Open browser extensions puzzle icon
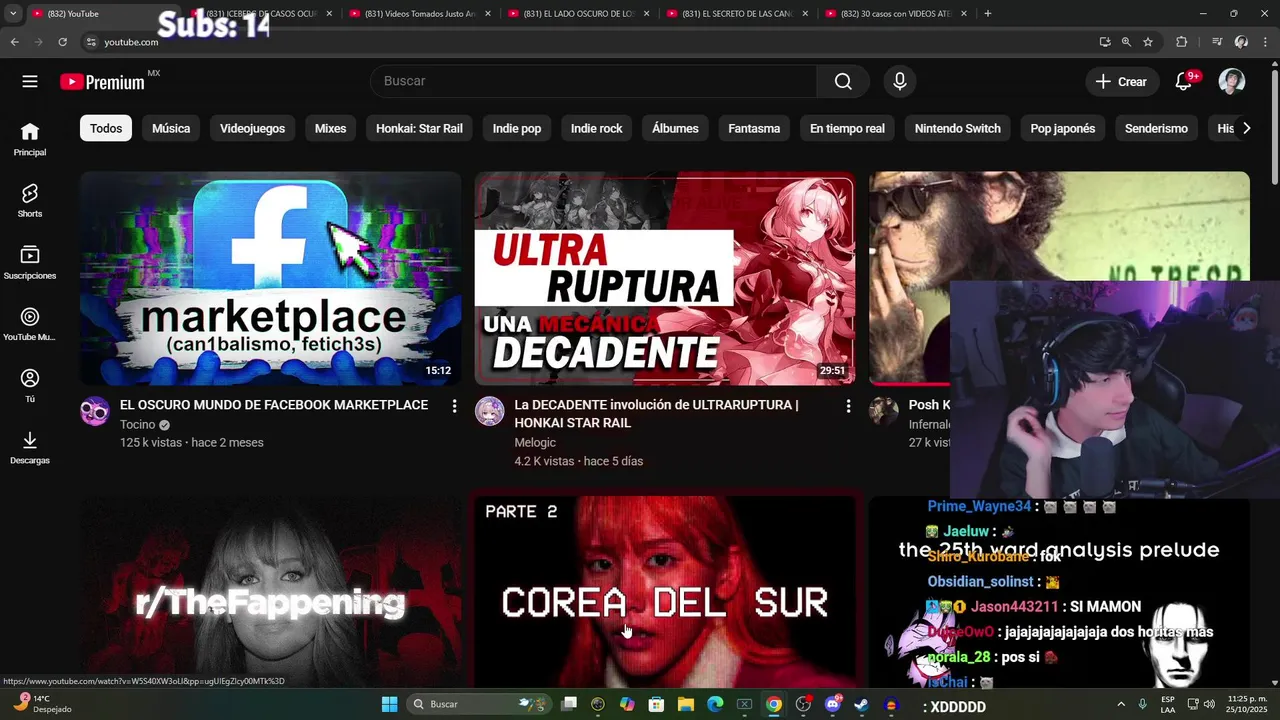This screenshot has width=1280, height=720. coord(1182,42)
